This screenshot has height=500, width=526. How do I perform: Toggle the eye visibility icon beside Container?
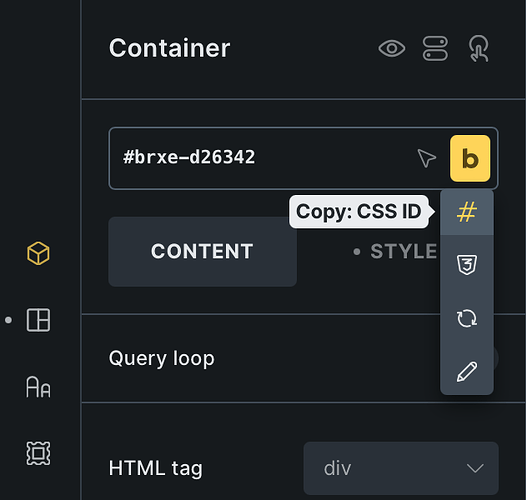(x=391, y=49)
